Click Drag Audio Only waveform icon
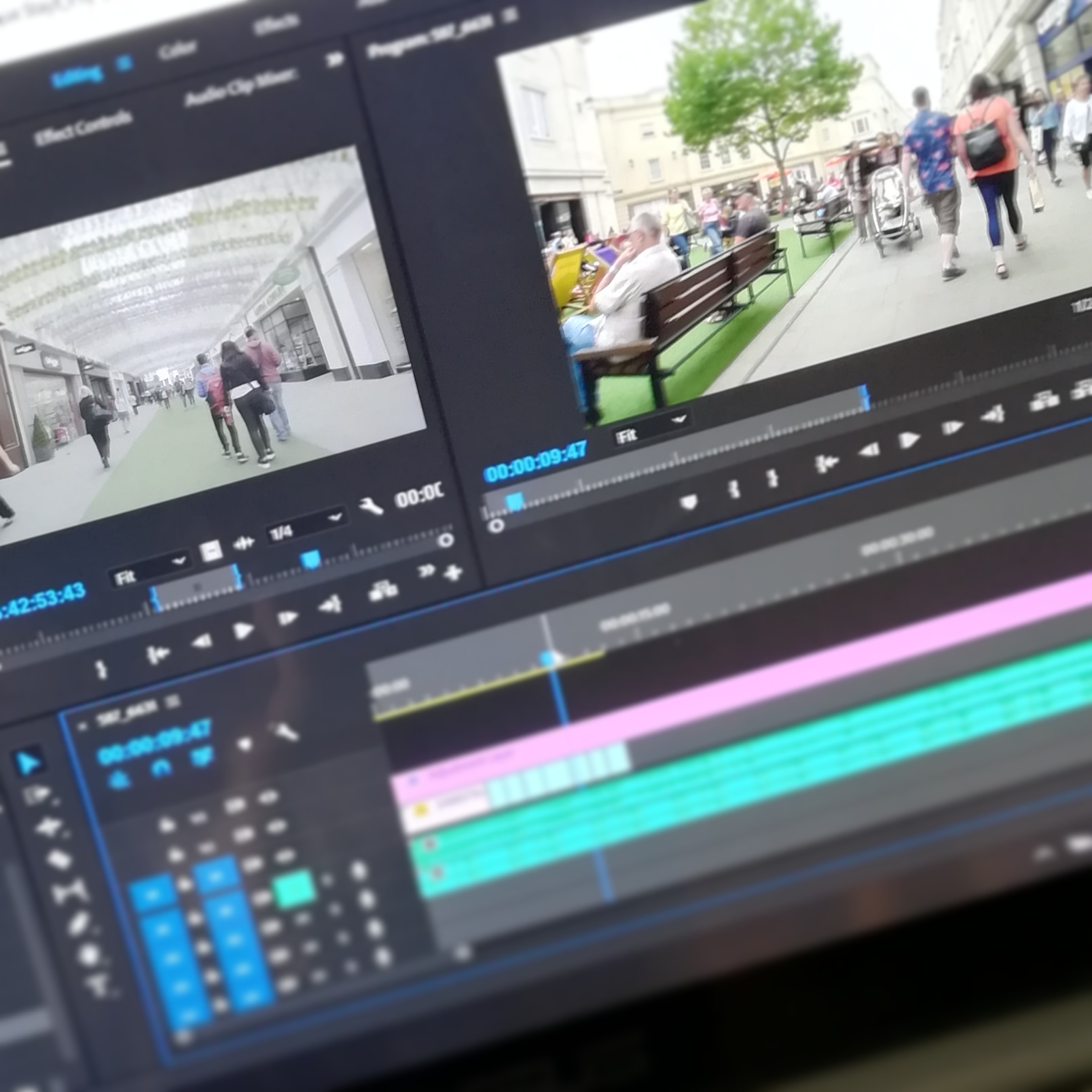This screenshot has height=1092, width=1092. click(244, 543)
